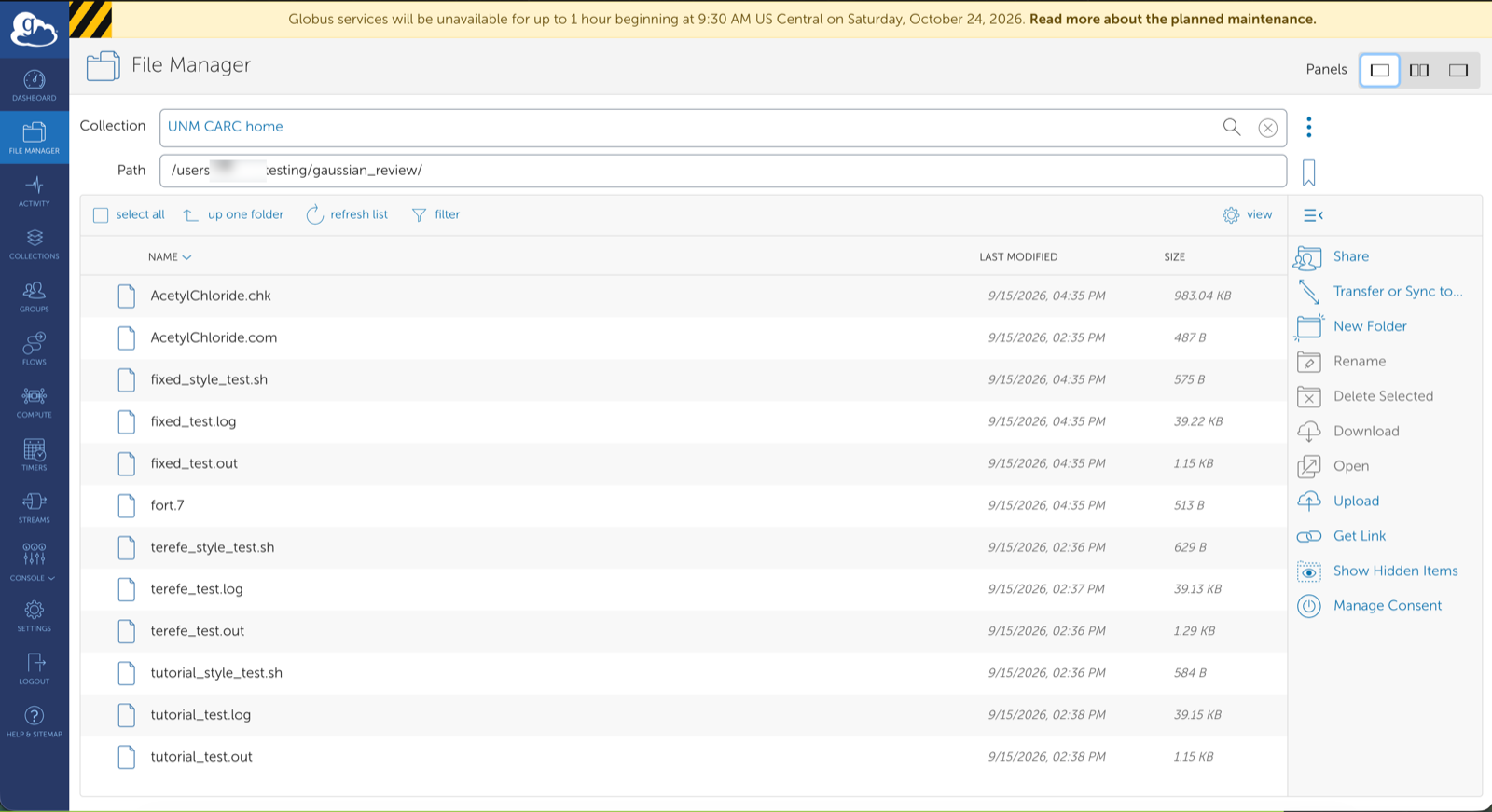Open Groups sidebar icon
Image resolution: width=1492 pixels, height=812 pixels.
point(35,296)
